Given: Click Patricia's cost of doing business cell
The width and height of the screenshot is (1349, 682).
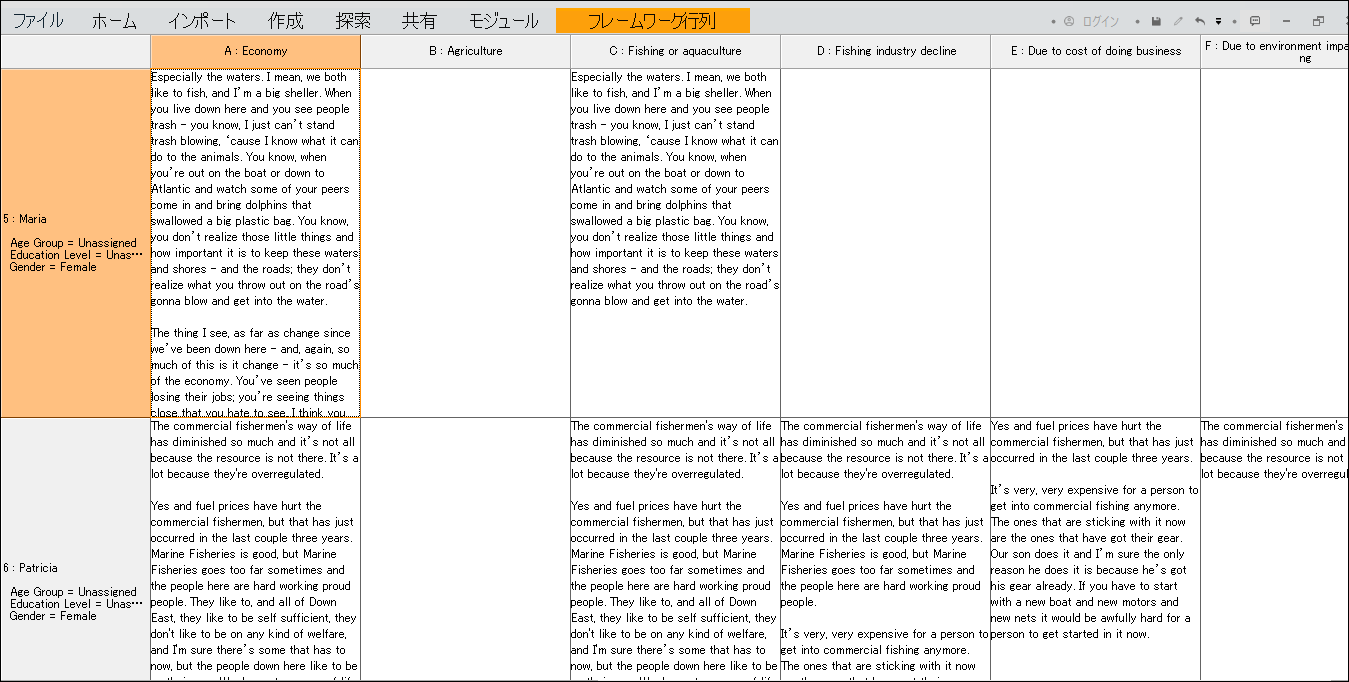Looking at the screenshot, I should click(1095, 550).
